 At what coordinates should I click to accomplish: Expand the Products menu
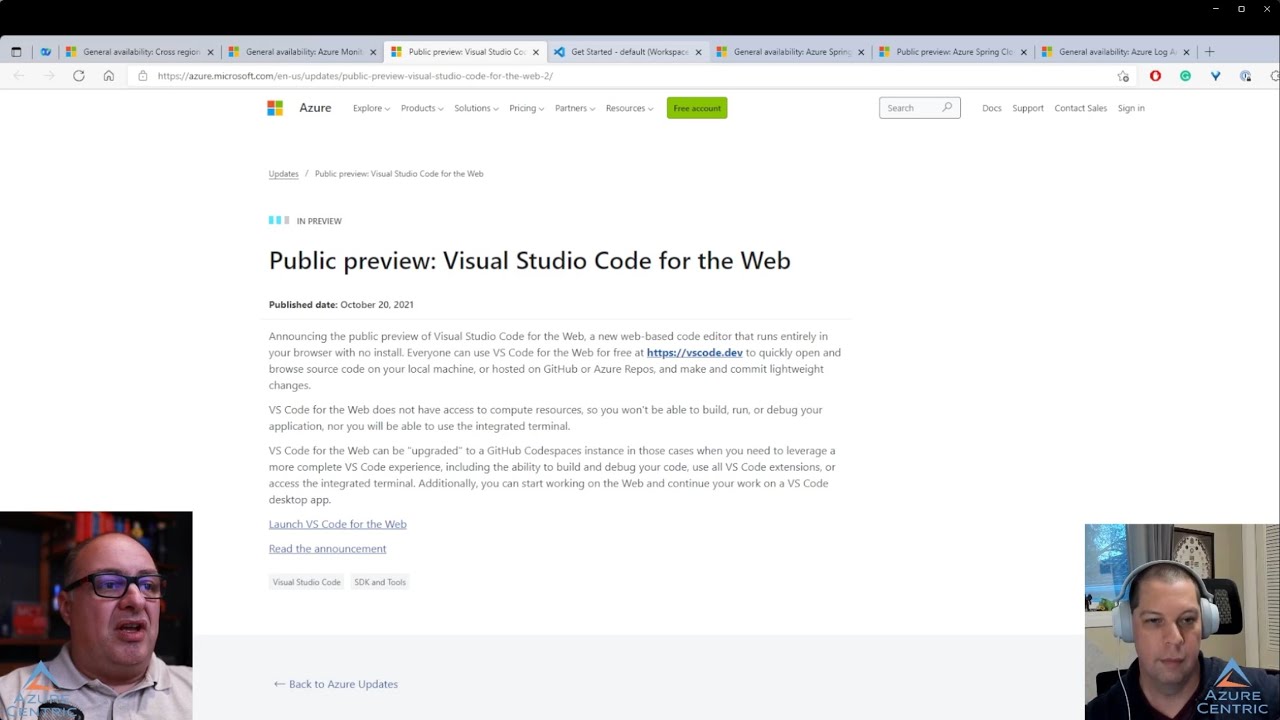(422, 108)
